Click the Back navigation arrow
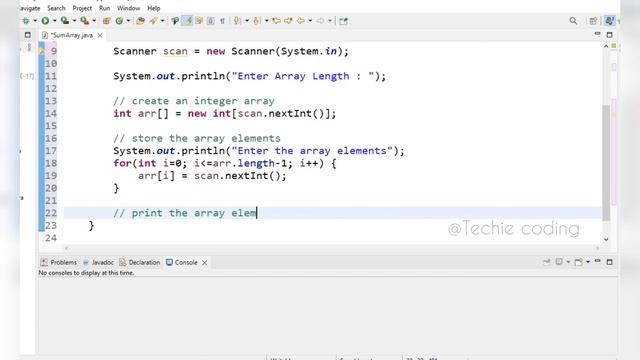The image size is (640, 360). 301,20
